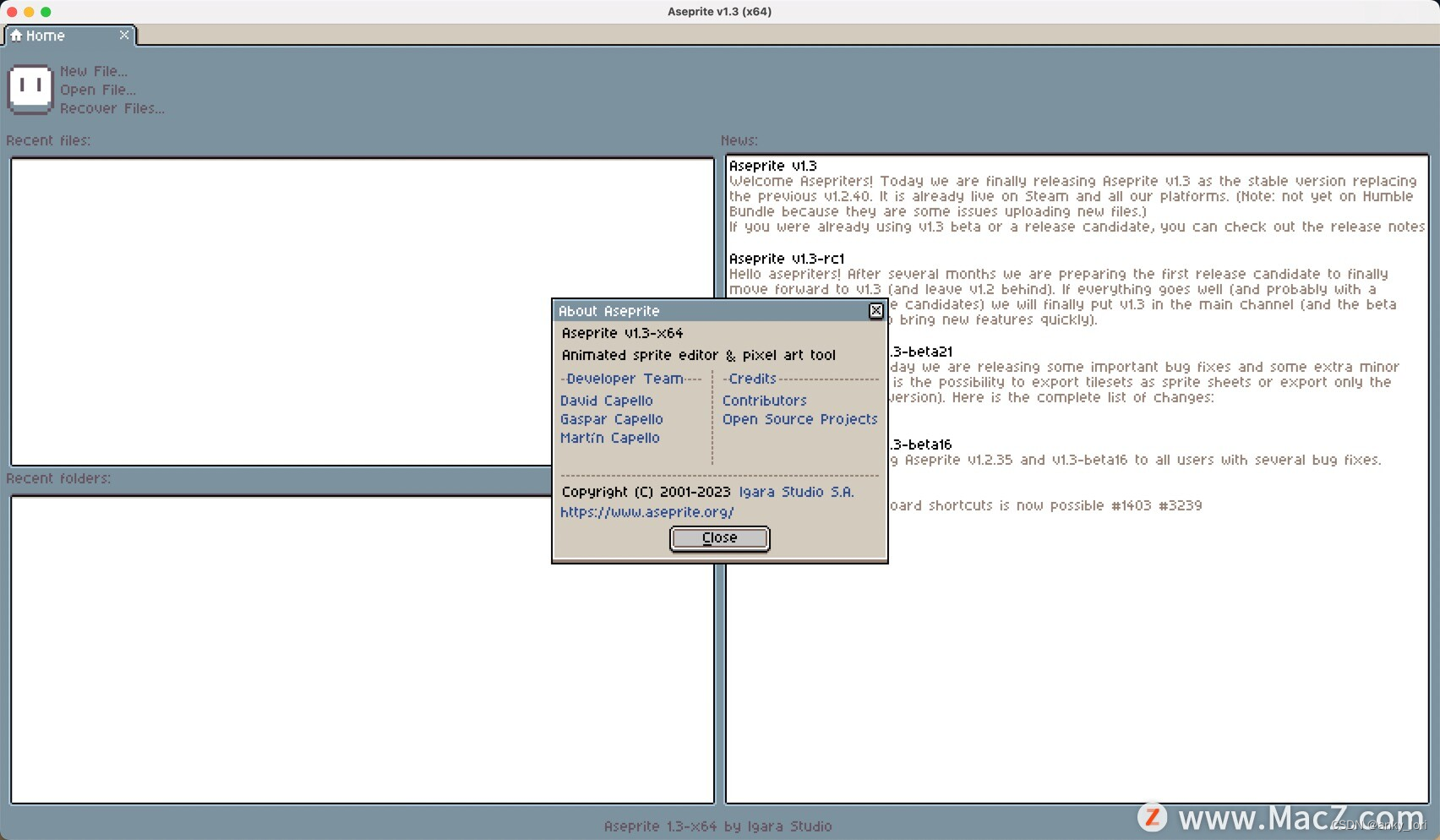The width and height of the screenshot is (1440, 840).
Task: Open Gaspar Capello developer link
Action: click(612, 419)
